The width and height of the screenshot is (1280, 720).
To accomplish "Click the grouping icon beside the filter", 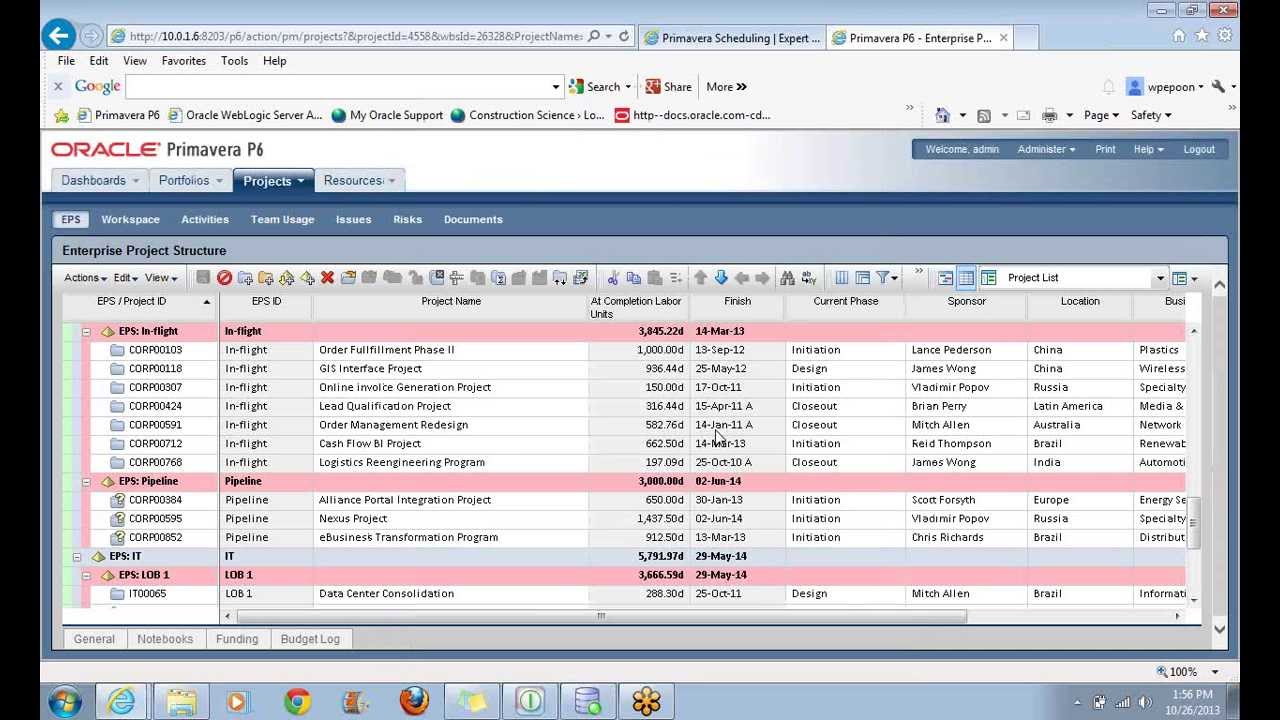I will pyautogui.click(x=862, y=278).
